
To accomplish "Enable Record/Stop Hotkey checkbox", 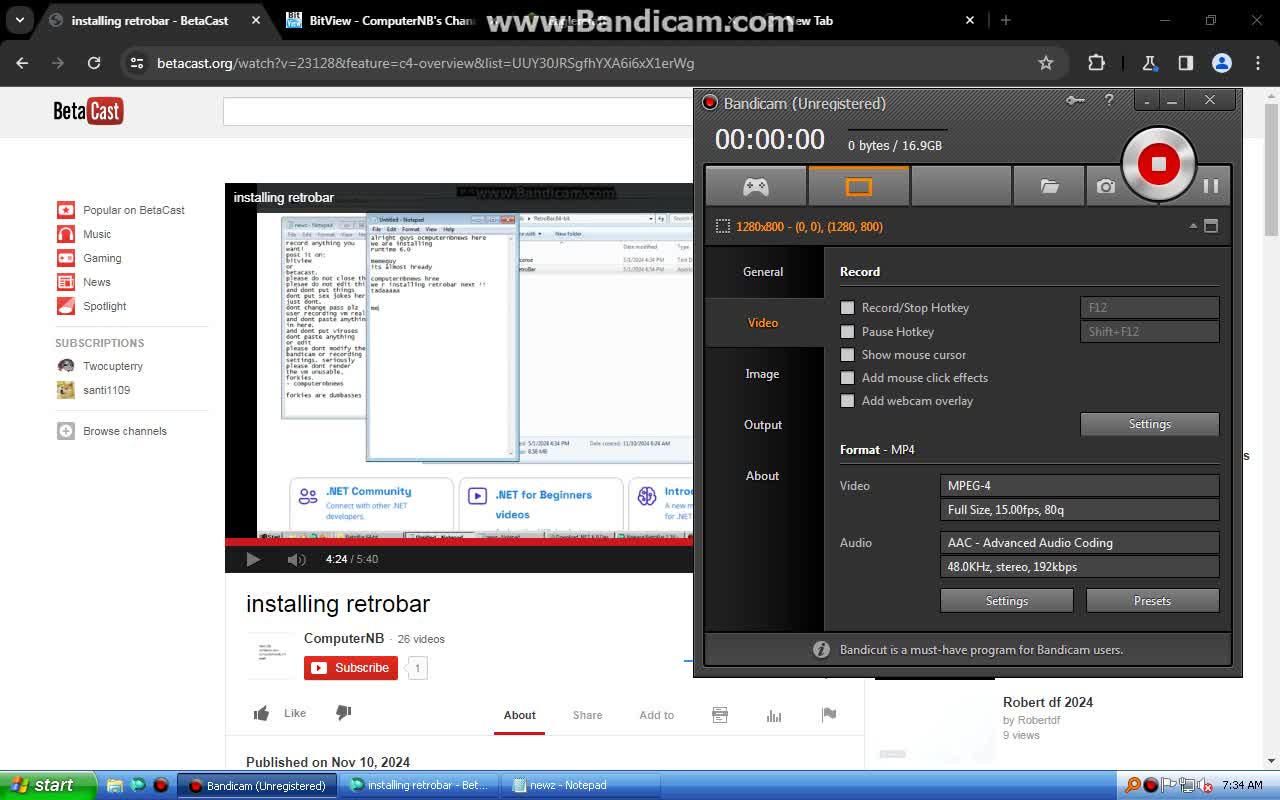I will [848, 308].
